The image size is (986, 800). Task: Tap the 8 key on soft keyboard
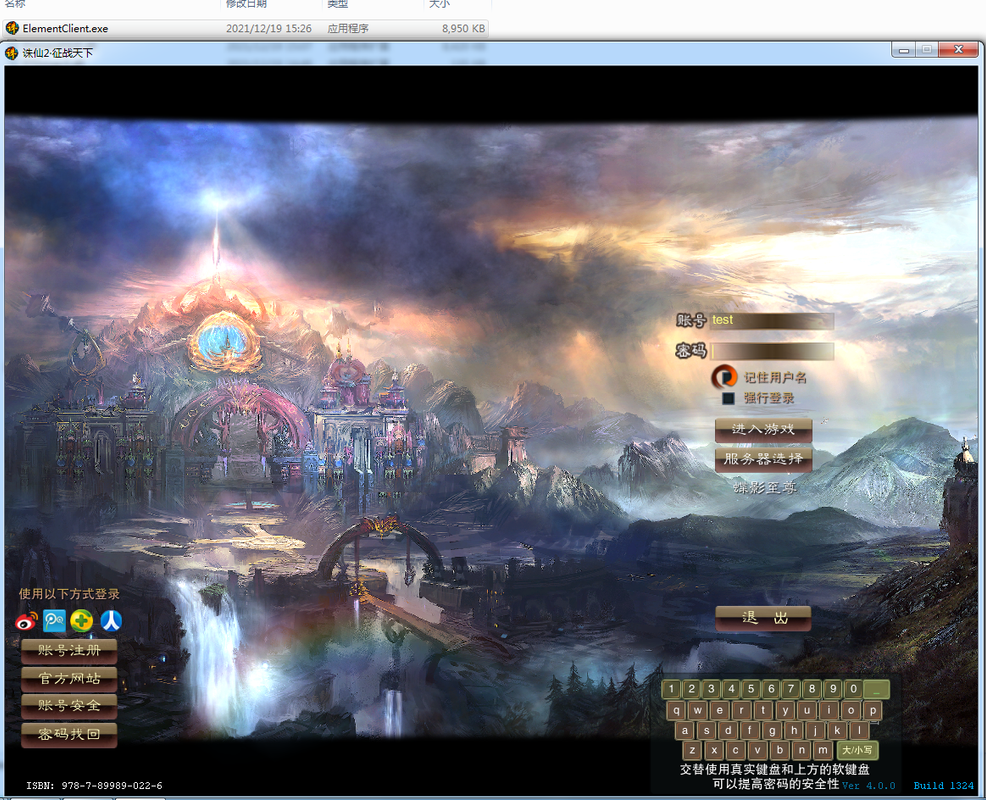tap(812, 689)
